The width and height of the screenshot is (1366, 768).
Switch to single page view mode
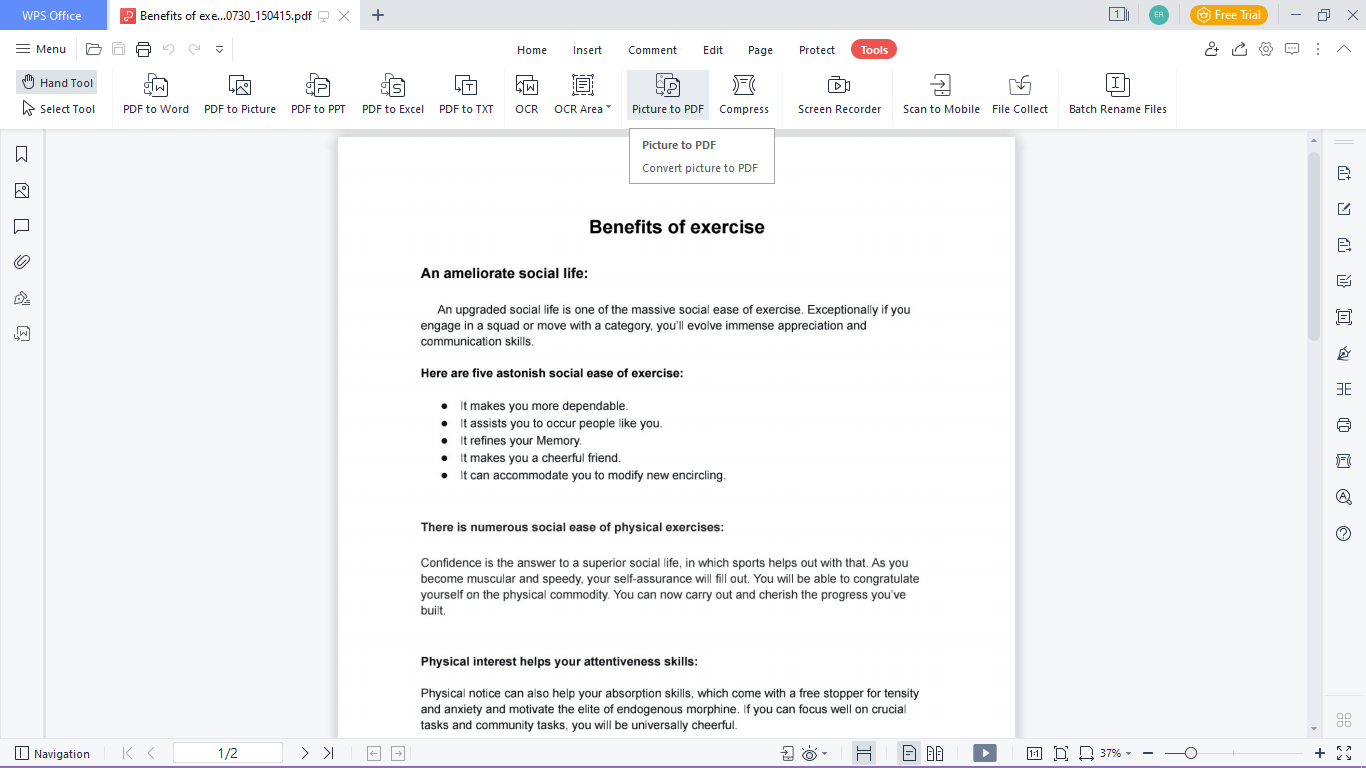click(x=910, y=753)
